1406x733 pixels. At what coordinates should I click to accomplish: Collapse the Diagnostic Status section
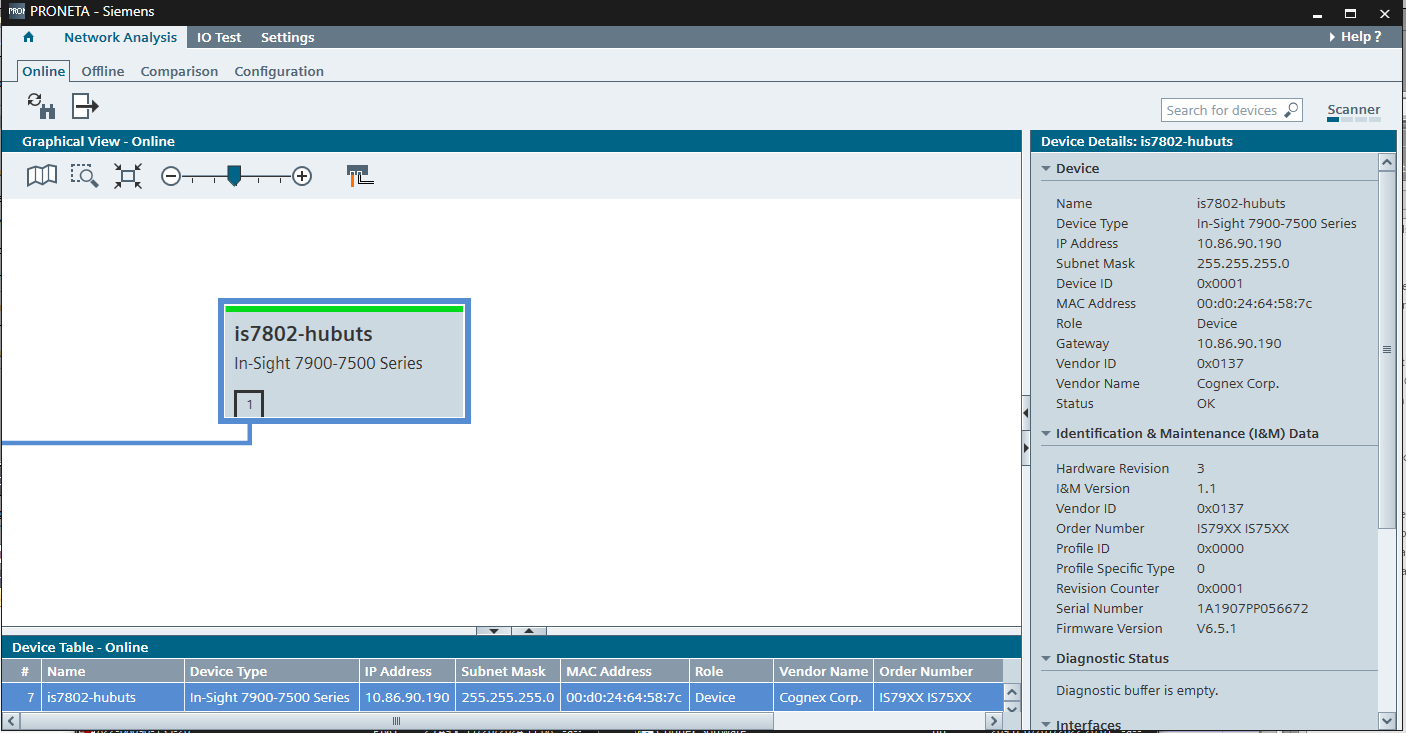[1047, 658]
